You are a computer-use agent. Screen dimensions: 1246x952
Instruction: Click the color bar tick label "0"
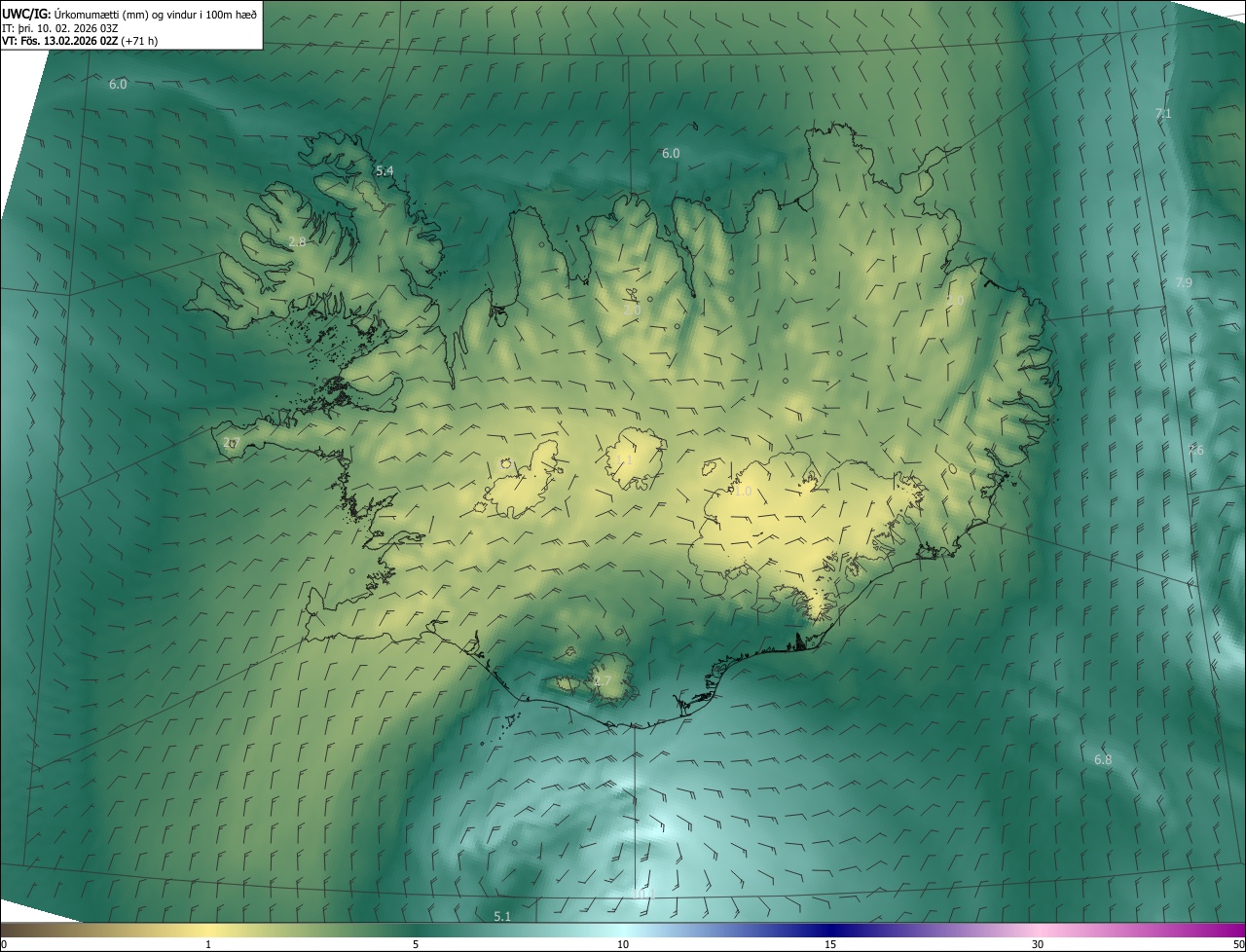coord(4,944)
